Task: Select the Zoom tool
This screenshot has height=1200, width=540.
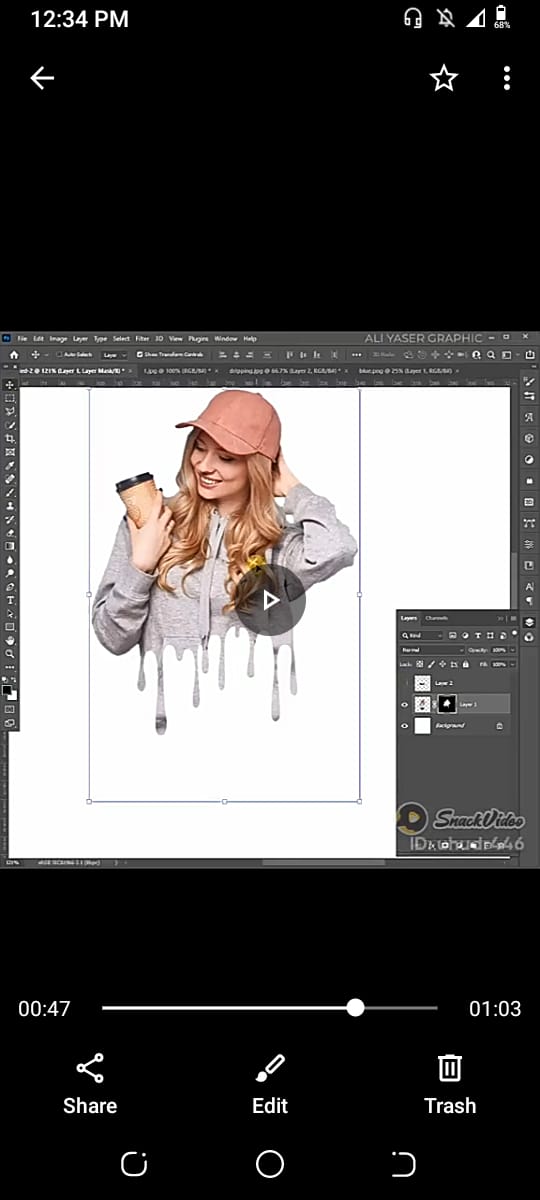Action: pos(11,654)
